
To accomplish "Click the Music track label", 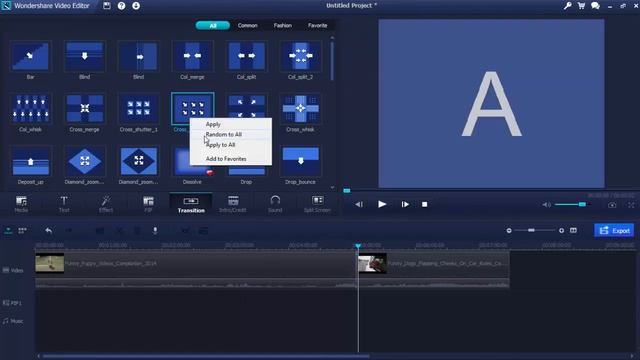I will pos(13,321).
